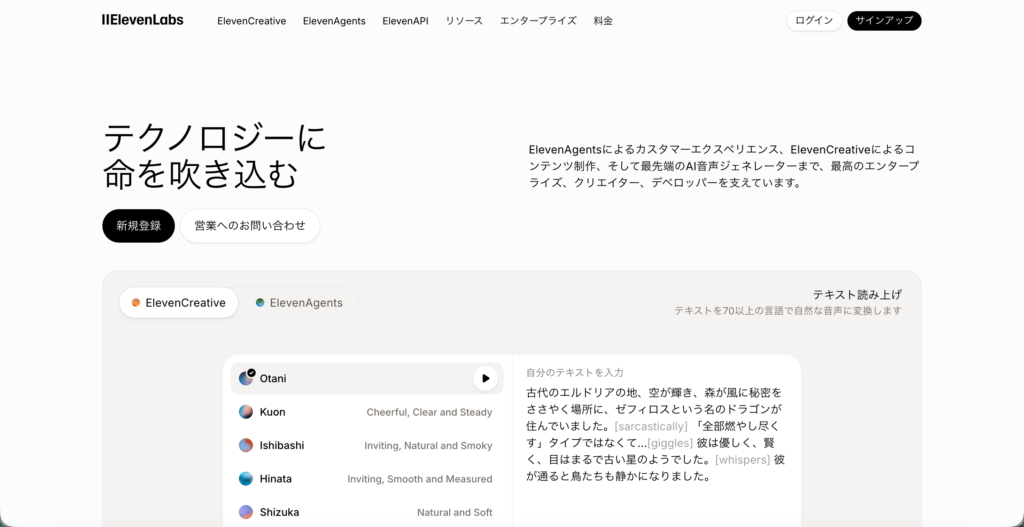This screenshot has height=527, width=1024.
Task: Select the Hinata voice
Action: point(367,479)
